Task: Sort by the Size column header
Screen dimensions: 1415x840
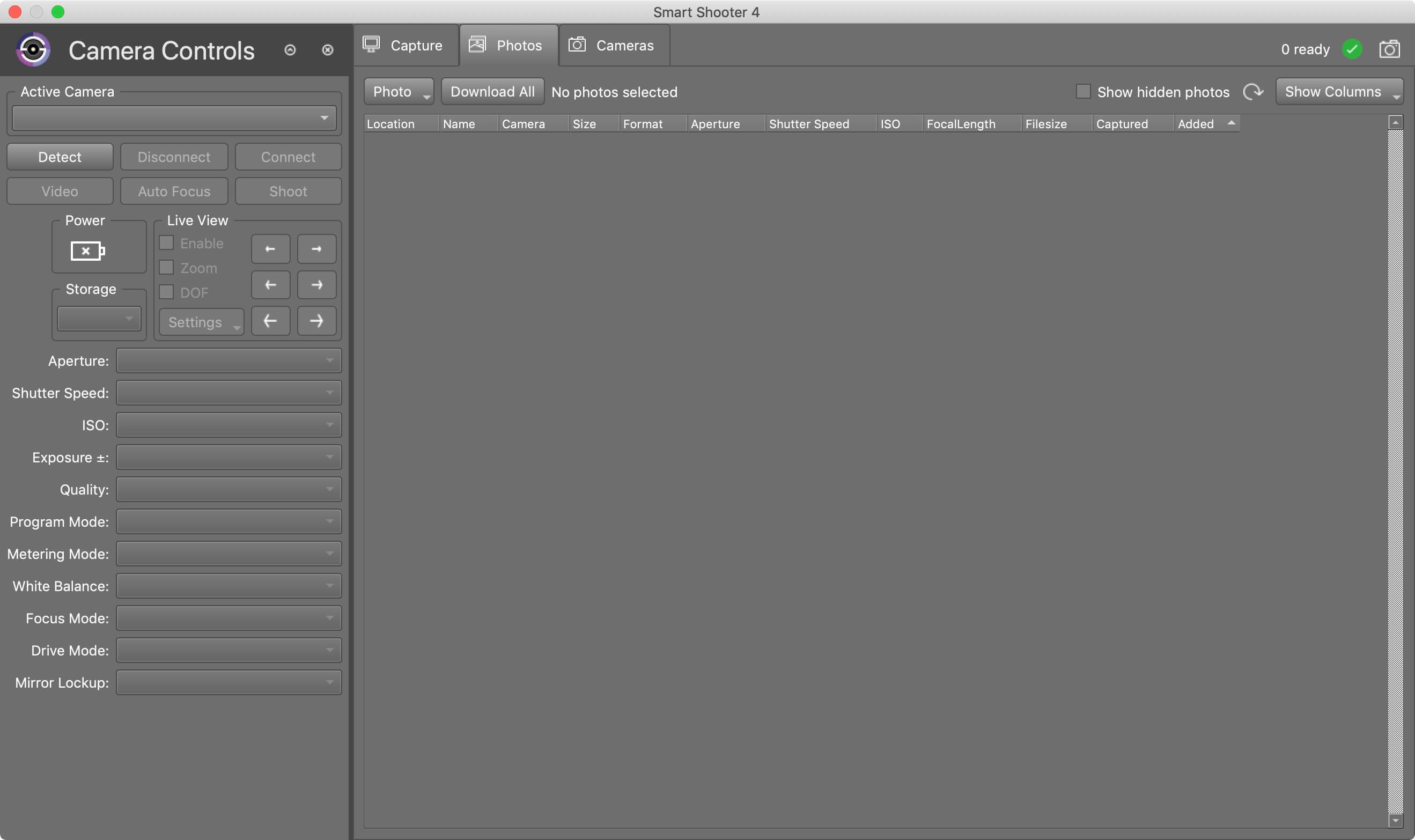Action: [x=594, y=123]
